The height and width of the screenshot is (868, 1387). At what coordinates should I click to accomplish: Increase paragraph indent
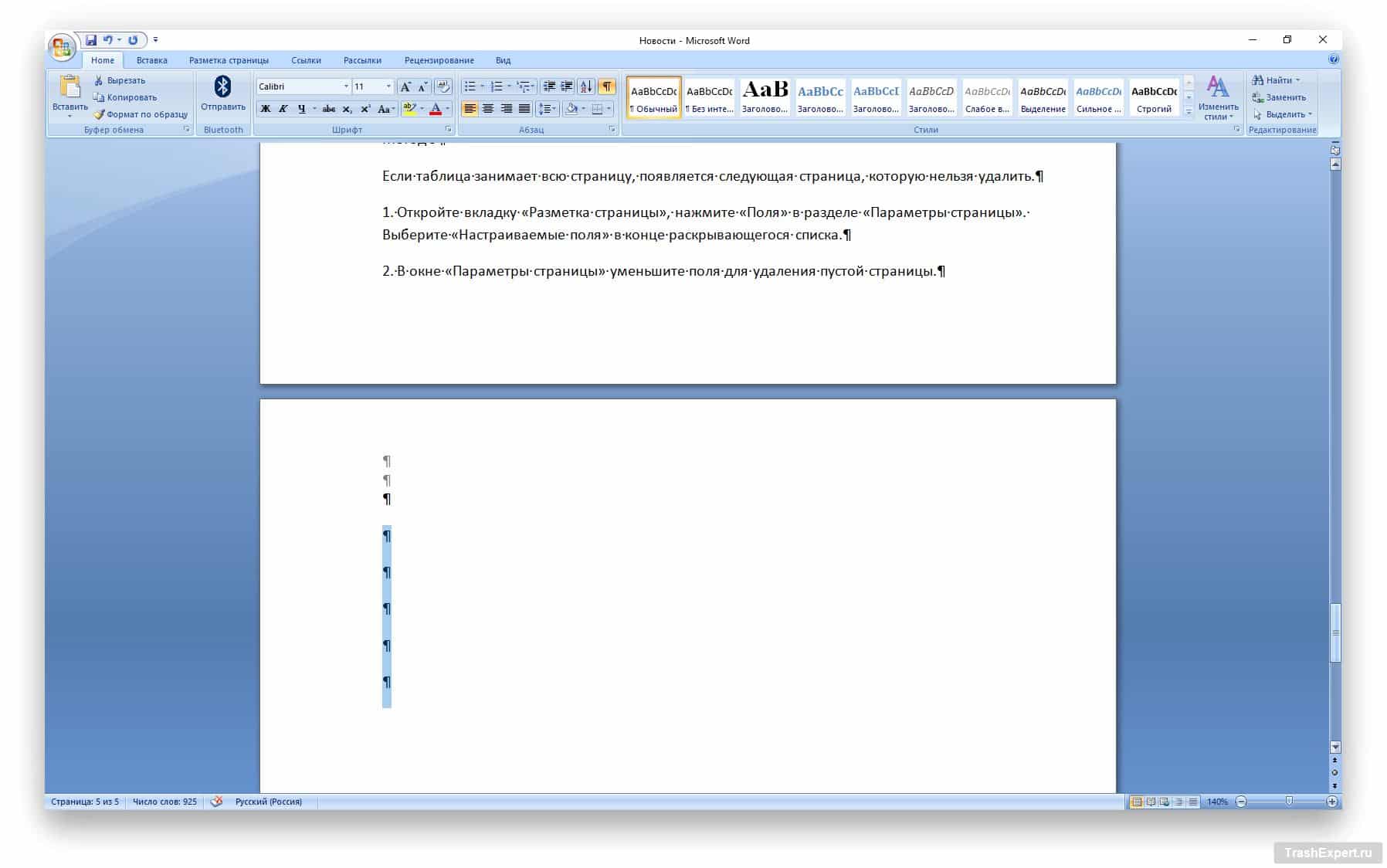pos(567,86)
